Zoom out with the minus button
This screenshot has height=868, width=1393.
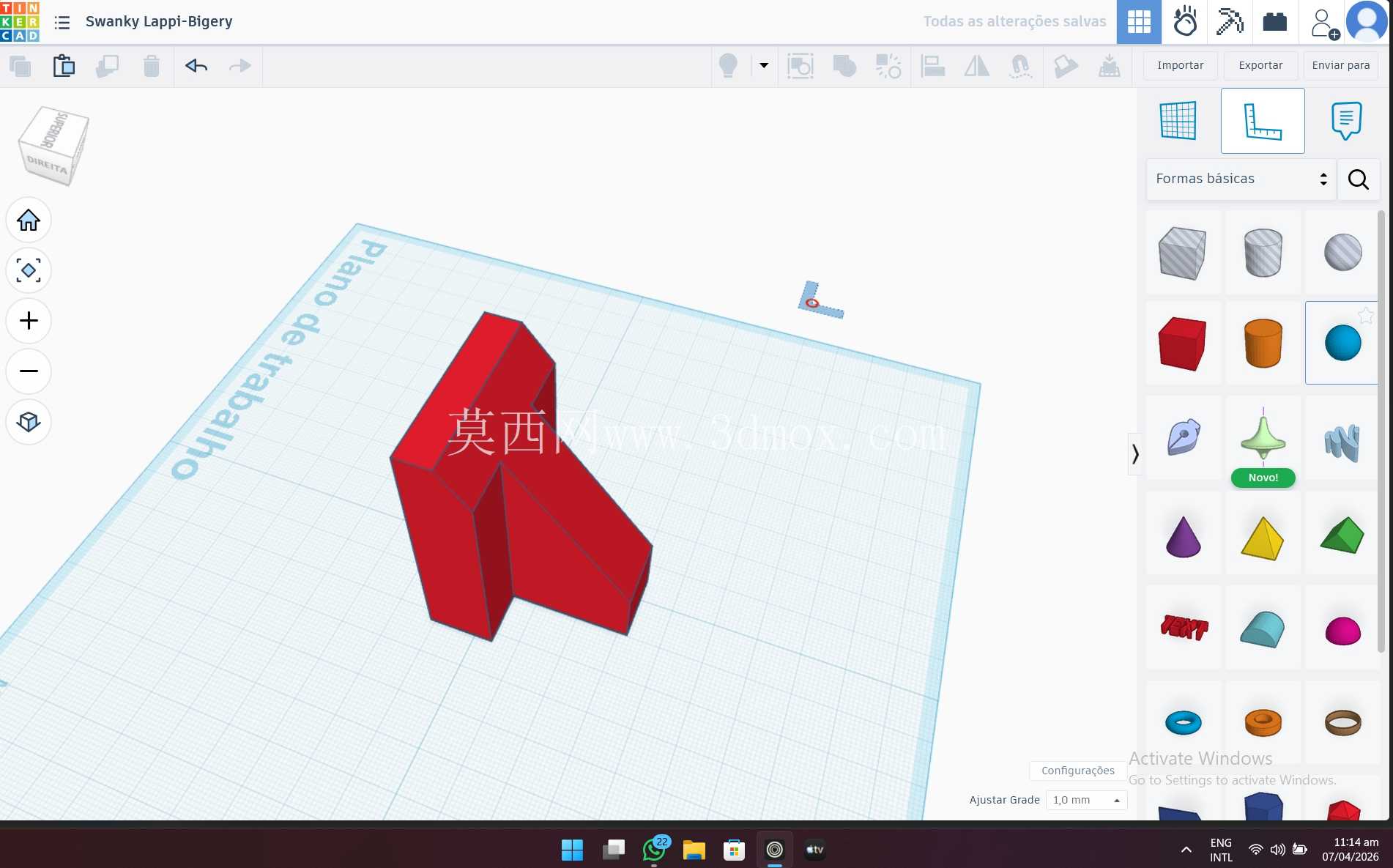pos(29,371)
